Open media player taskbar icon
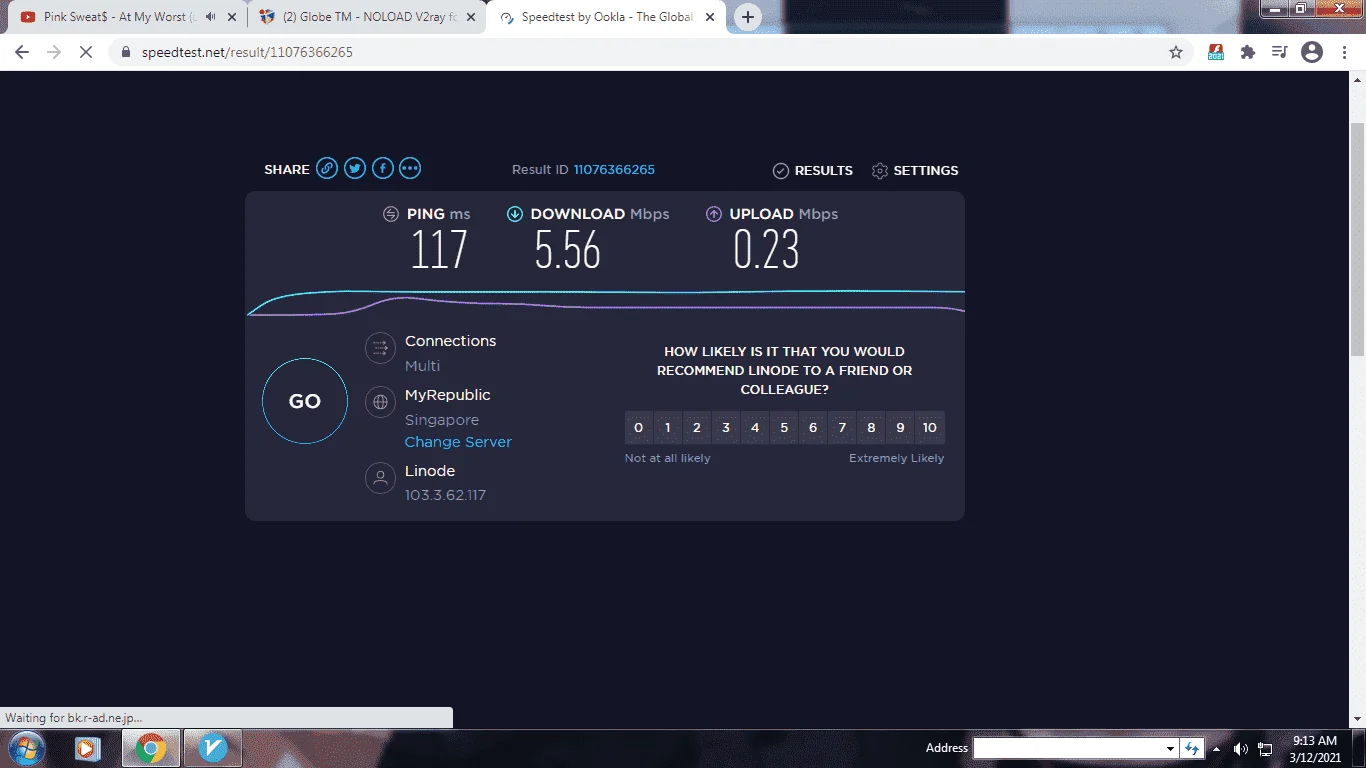The height and width of the screenshot is (768, 1366). coord(87,748)
